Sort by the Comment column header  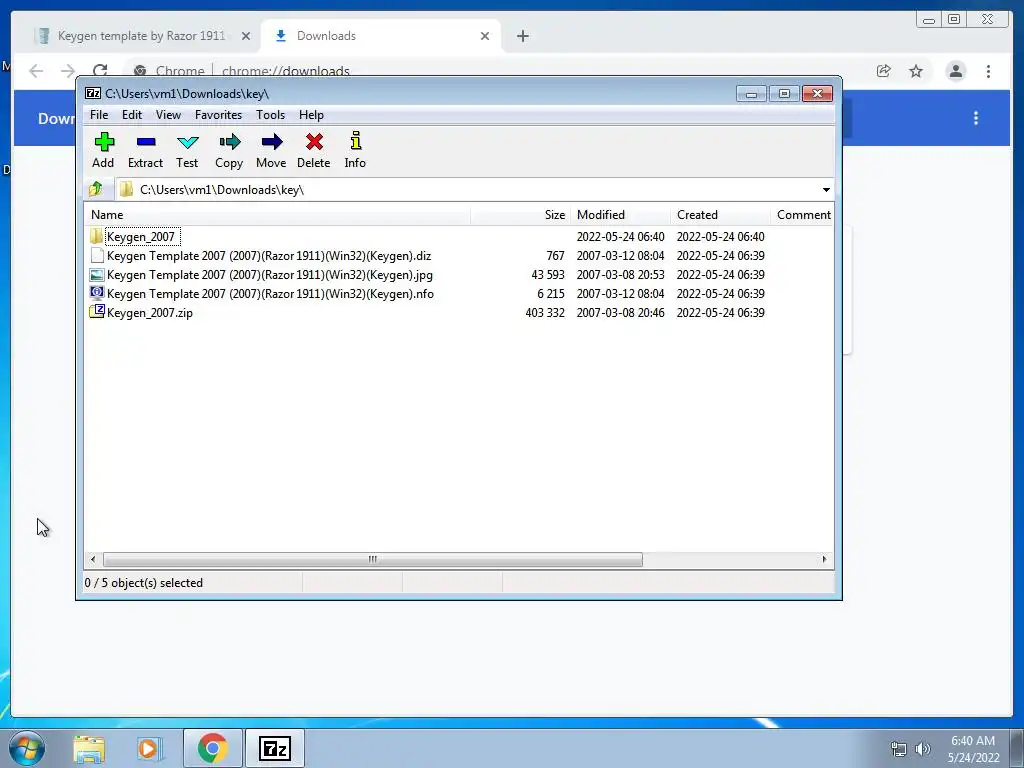pyautogui.click(x=802, y=215)
